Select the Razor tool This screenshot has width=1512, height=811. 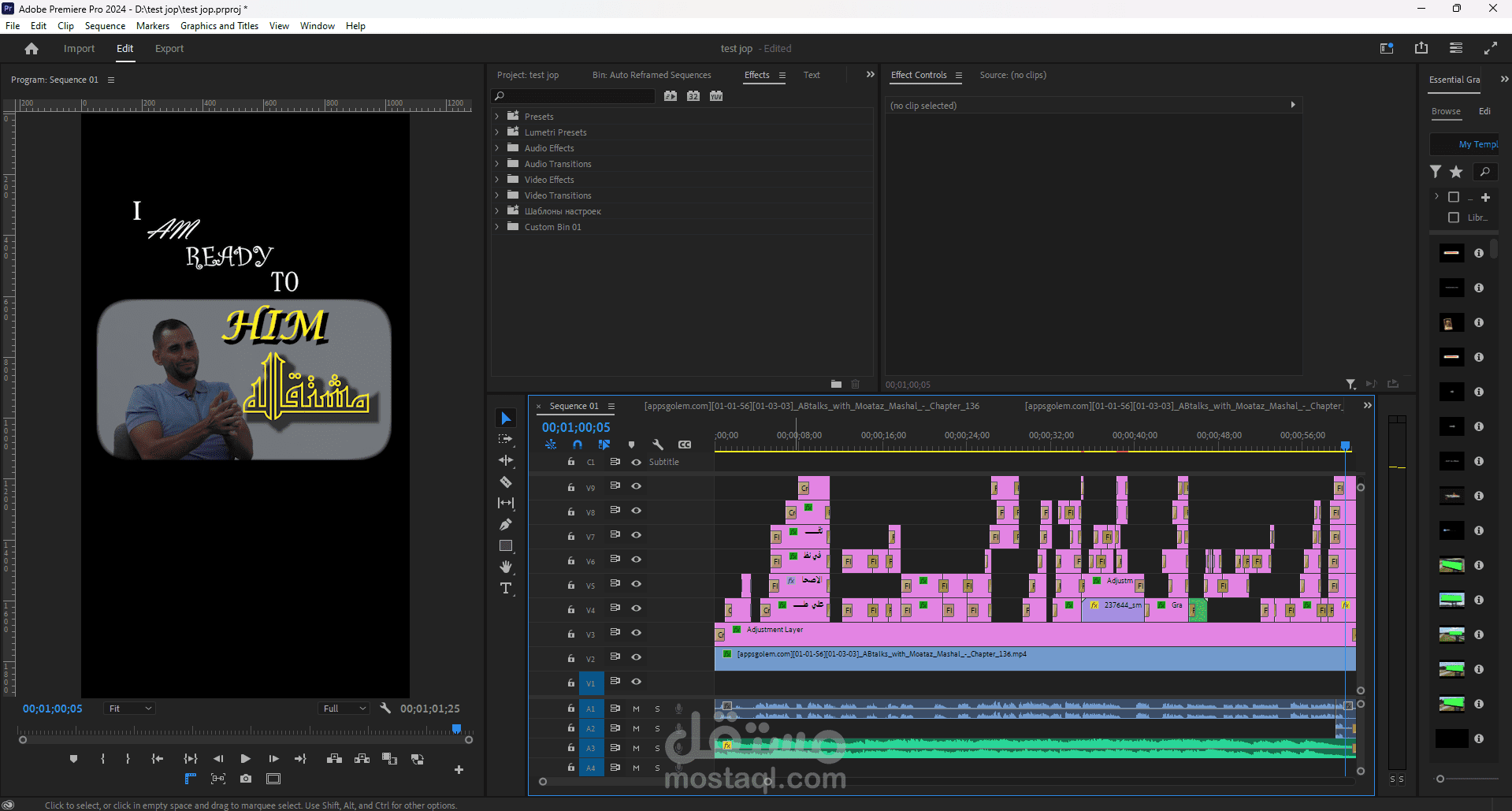[506, 482]
